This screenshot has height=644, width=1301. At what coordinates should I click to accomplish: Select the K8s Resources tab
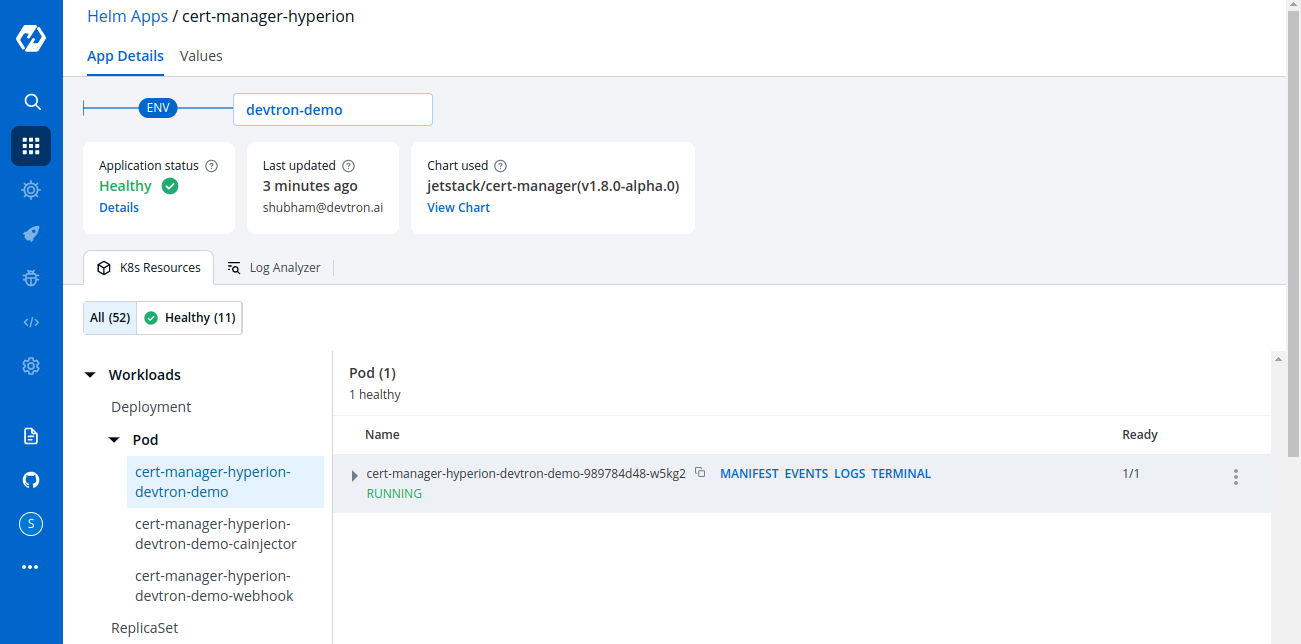click(148, 268)
